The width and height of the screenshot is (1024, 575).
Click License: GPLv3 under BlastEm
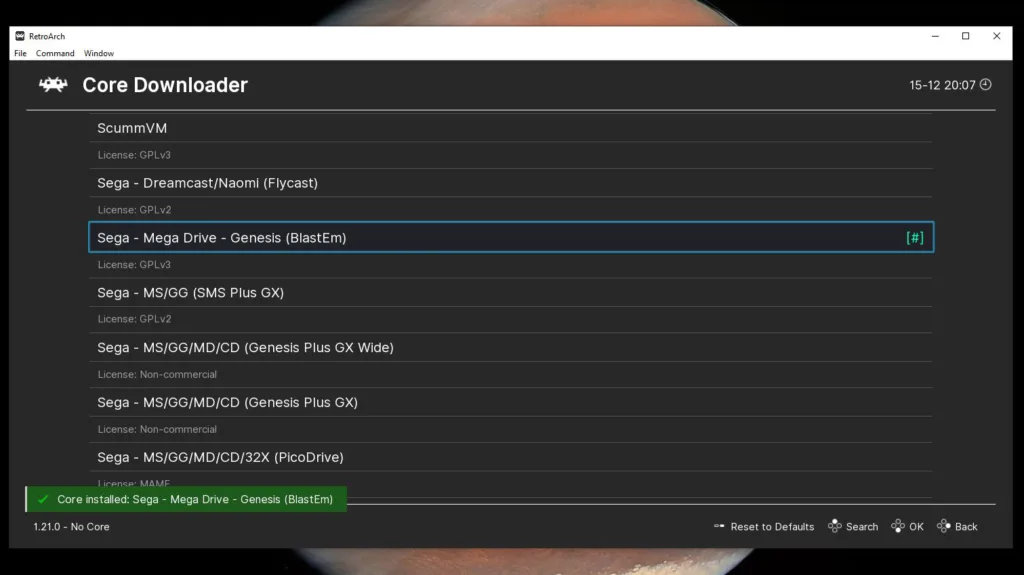coord(134,265)
